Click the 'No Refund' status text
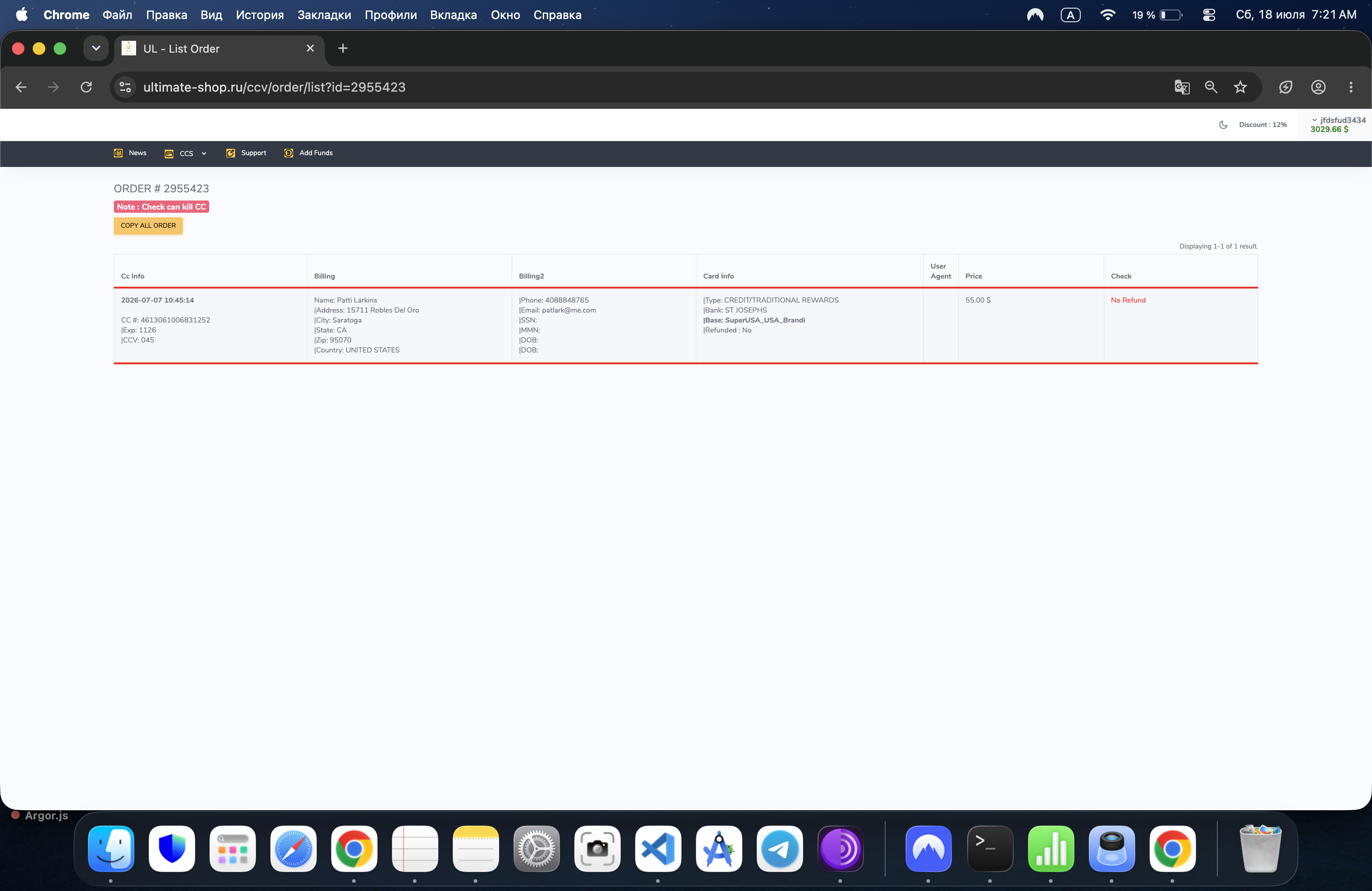 (x=1128, y=300)
